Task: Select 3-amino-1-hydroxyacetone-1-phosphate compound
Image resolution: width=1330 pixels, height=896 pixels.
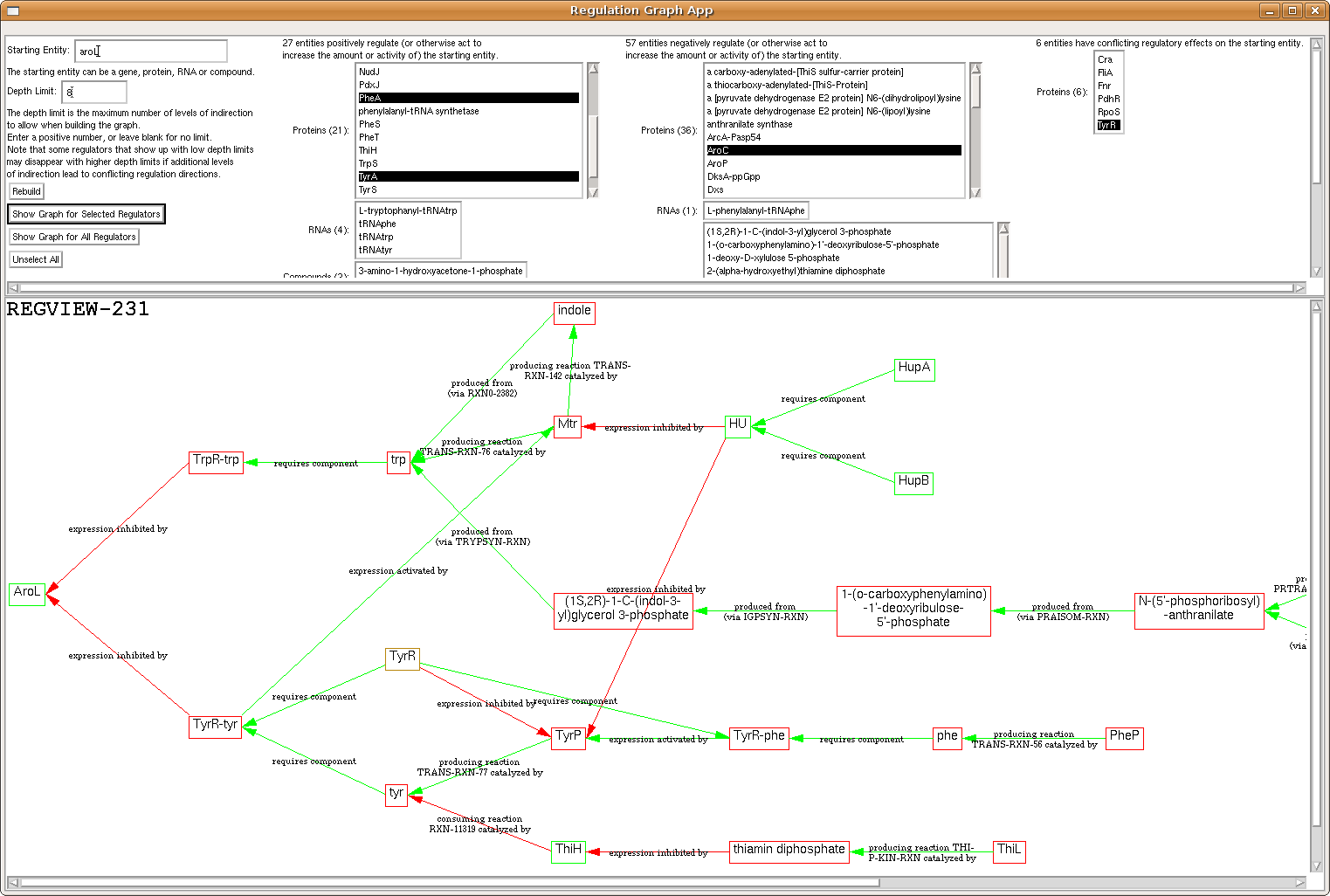Action: 441,271
